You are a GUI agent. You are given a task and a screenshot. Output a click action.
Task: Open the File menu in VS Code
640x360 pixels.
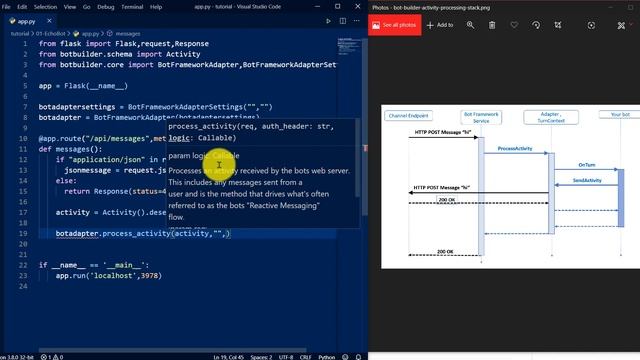6,7
